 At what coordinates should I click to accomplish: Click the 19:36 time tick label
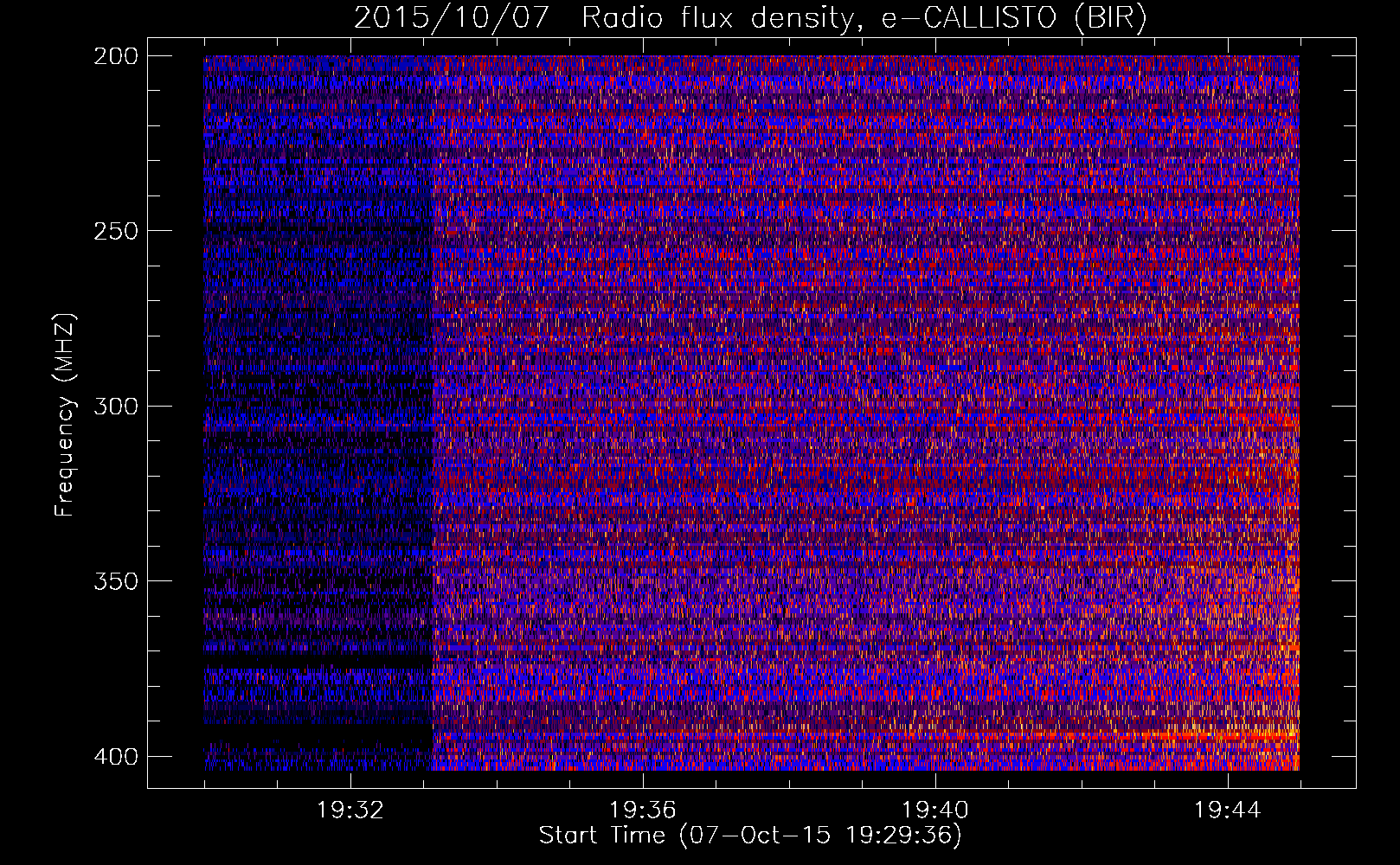(x=643, y=811)
